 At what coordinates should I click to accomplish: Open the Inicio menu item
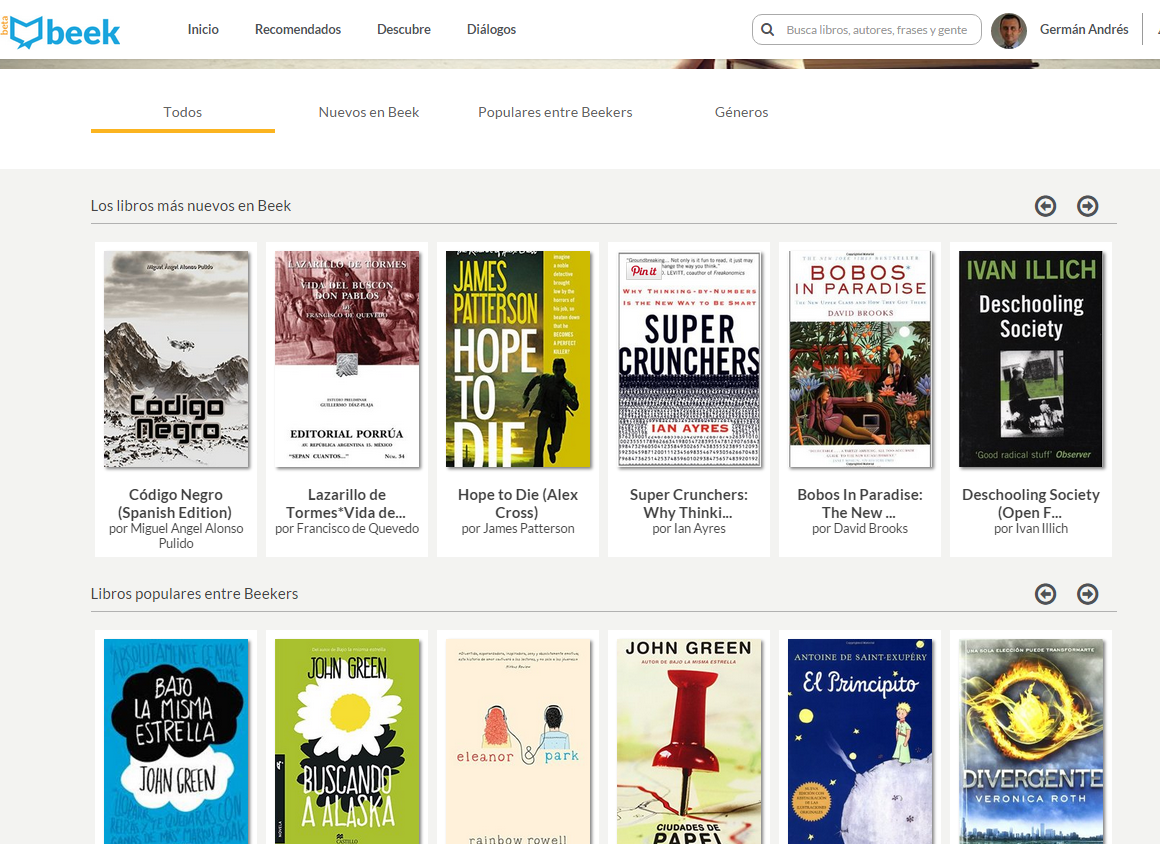tap(203, 30)
